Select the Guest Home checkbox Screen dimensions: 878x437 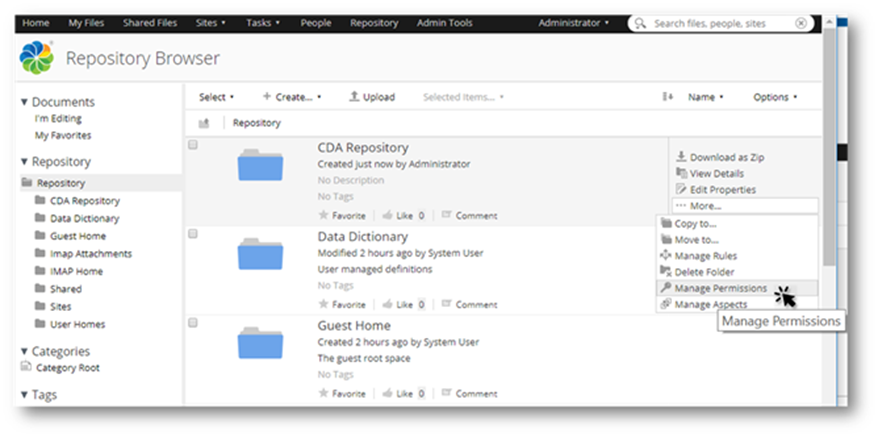pyautogui.click(x=193, y=323)
